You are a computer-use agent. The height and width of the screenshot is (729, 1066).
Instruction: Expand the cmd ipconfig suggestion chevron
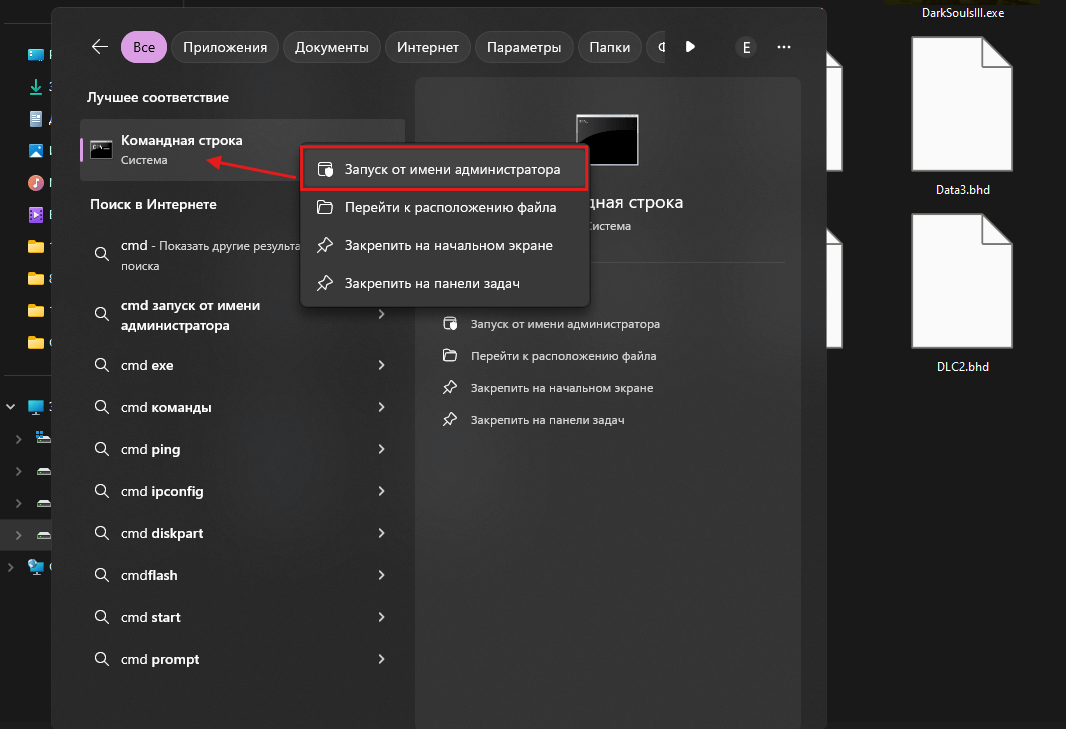click(381, 491)
